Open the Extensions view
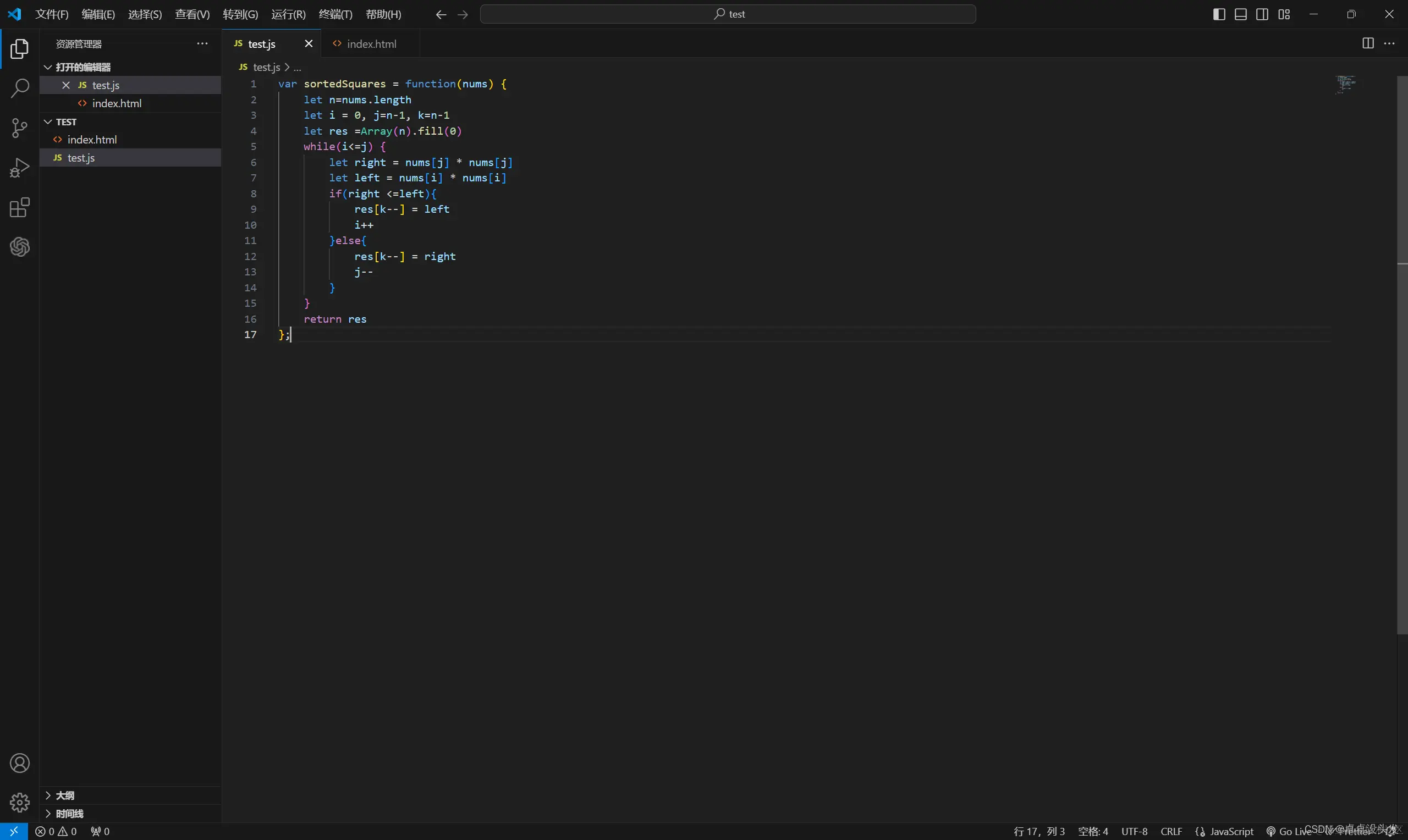 tap(20, 208)
